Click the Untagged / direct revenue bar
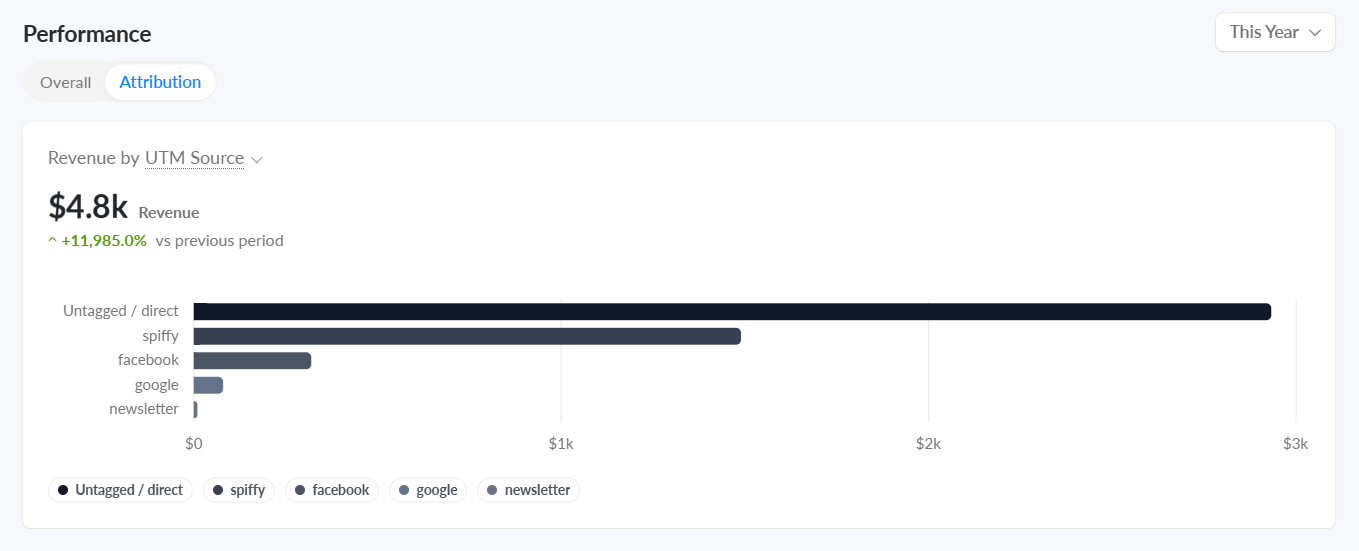Viewport: 1359px width, 551px height. tap(732, 312)
